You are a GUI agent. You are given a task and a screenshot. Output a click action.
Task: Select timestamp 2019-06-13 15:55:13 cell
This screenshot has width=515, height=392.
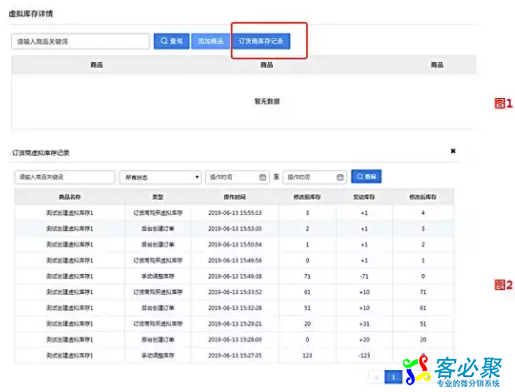tap(235, 213)
